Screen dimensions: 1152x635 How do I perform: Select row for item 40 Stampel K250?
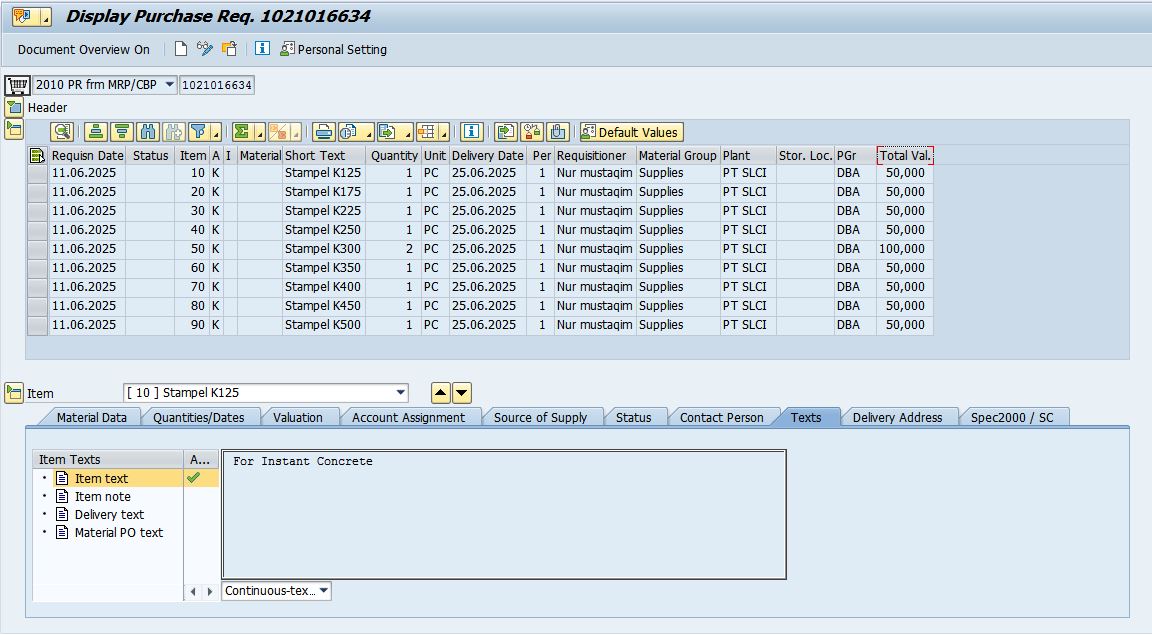tap(37, 231)
